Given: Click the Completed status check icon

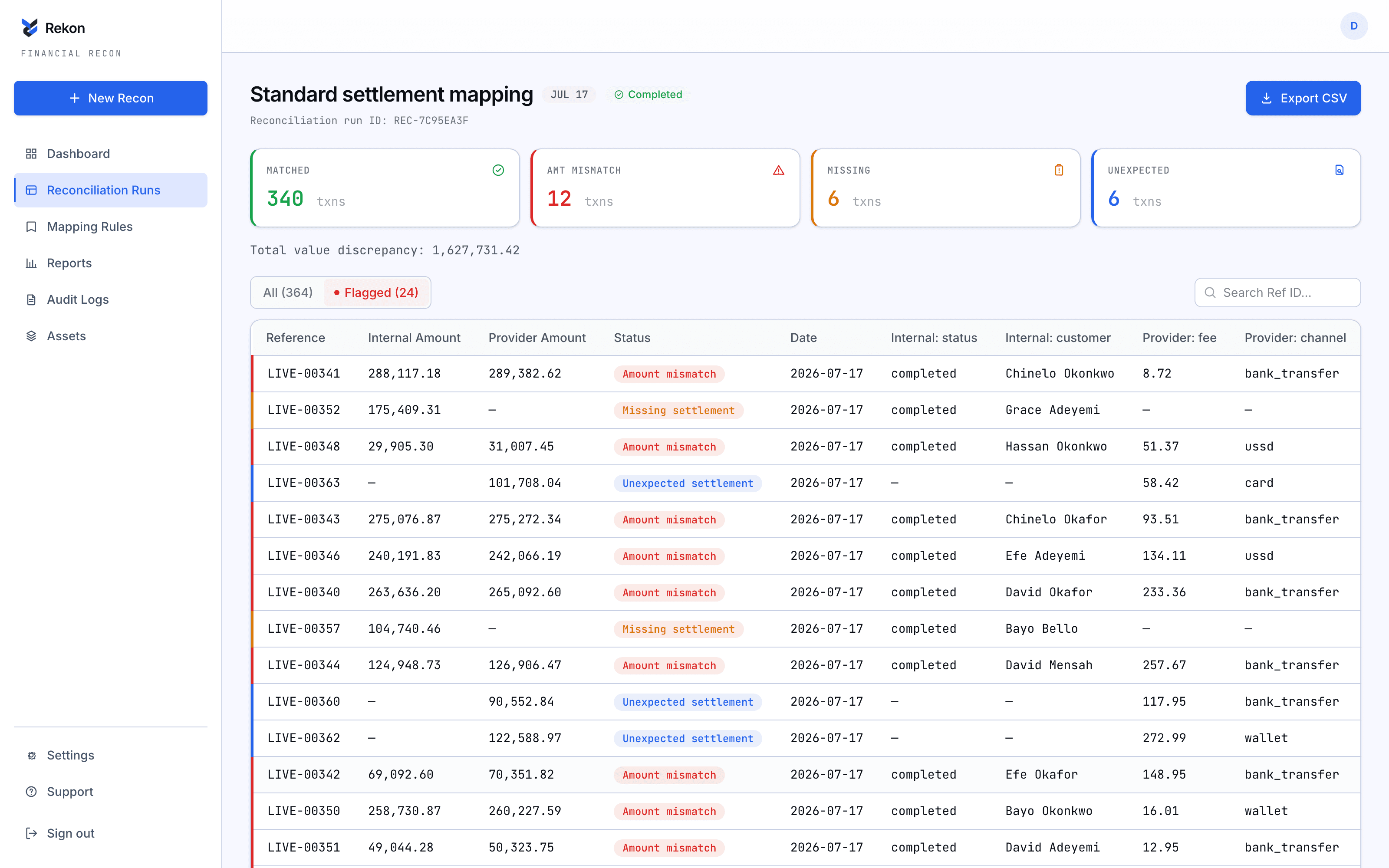Looking at the screenshot, I should click(619, 95).
